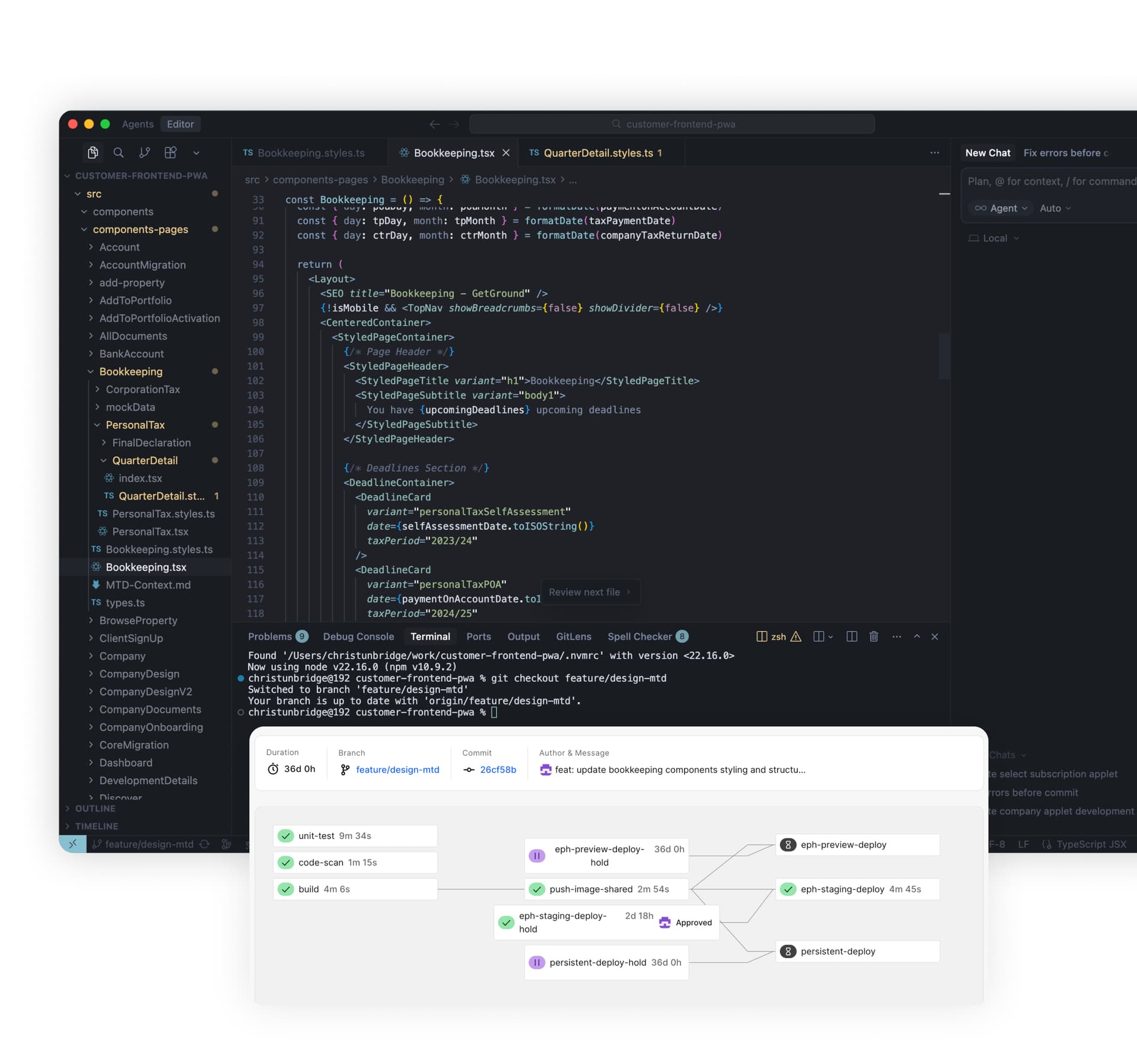
Task: Open Source Control icon in sidebar
Action: coord(144,152)
